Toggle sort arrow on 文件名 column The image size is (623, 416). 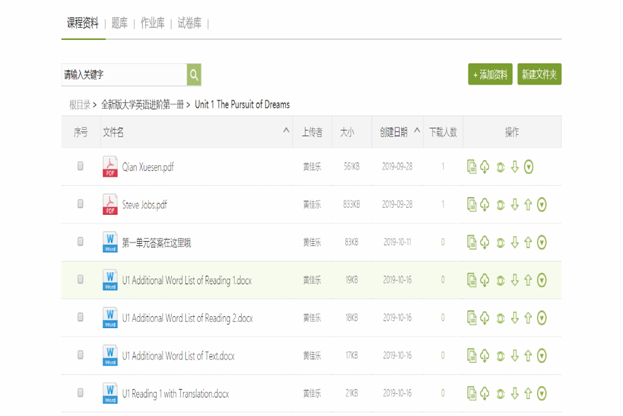coord(286,131)
